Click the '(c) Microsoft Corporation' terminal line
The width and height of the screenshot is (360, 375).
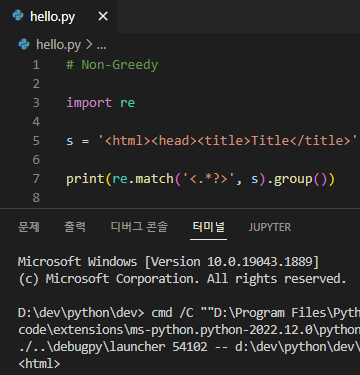(x=182, y=279)
